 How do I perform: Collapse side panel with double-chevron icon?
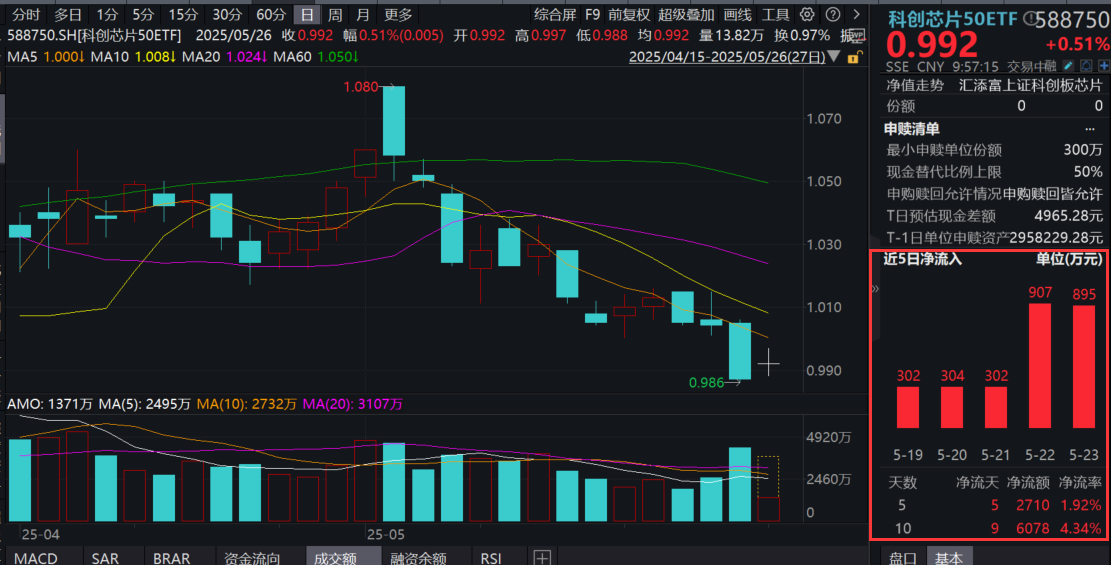876,288
